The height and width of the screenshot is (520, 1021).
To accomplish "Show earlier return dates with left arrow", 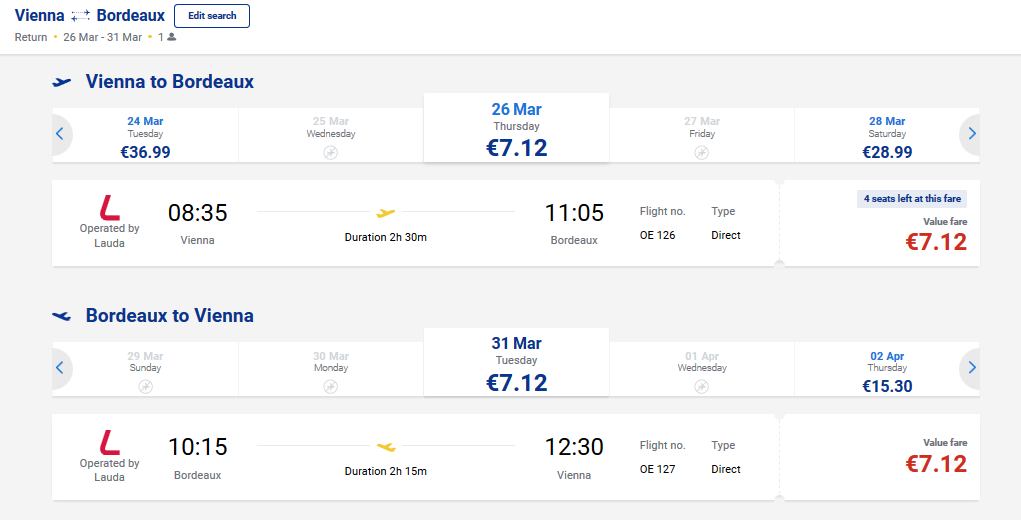I will pos(60,368).
